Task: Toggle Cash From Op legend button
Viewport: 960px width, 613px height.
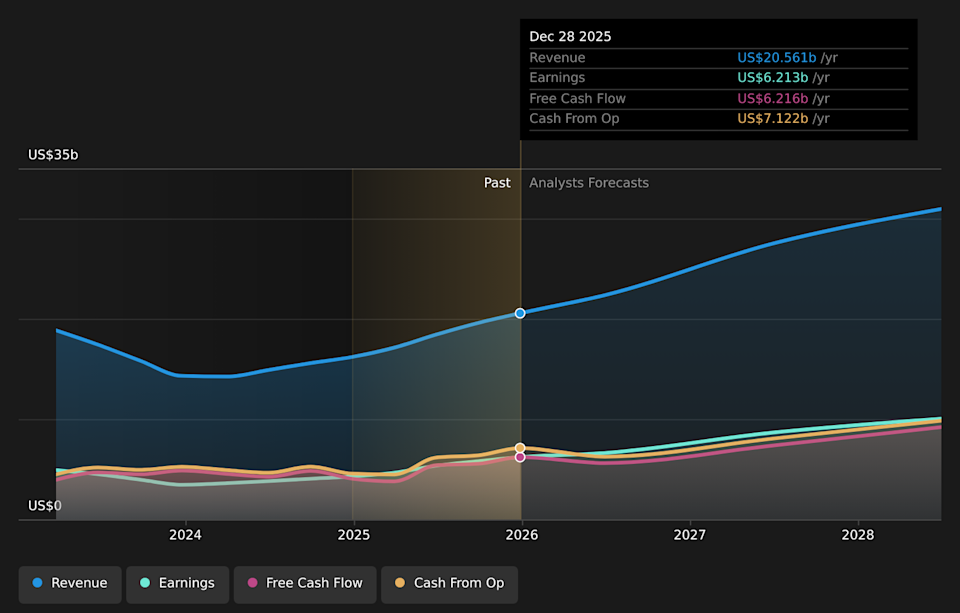Action: pos(449,584)
